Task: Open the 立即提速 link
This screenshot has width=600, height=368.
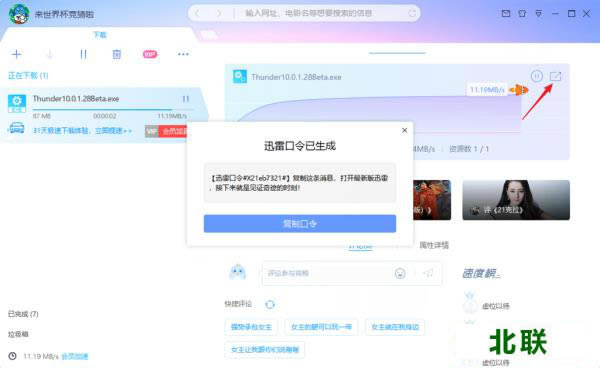Action: [113, 131]
